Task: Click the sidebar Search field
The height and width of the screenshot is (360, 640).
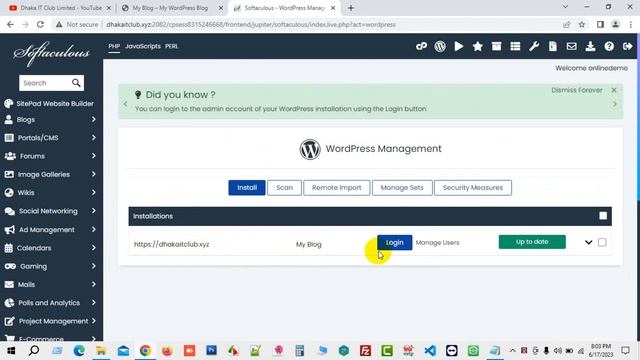Action: click(x=45, y=83)
